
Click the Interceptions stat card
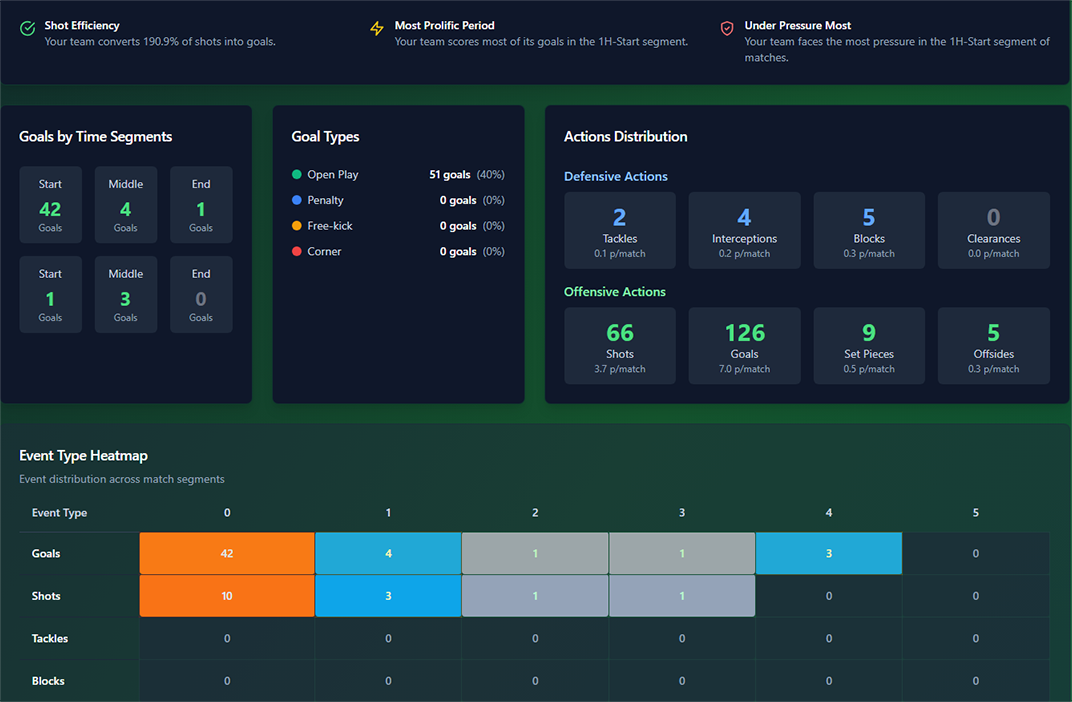(744, 230)
